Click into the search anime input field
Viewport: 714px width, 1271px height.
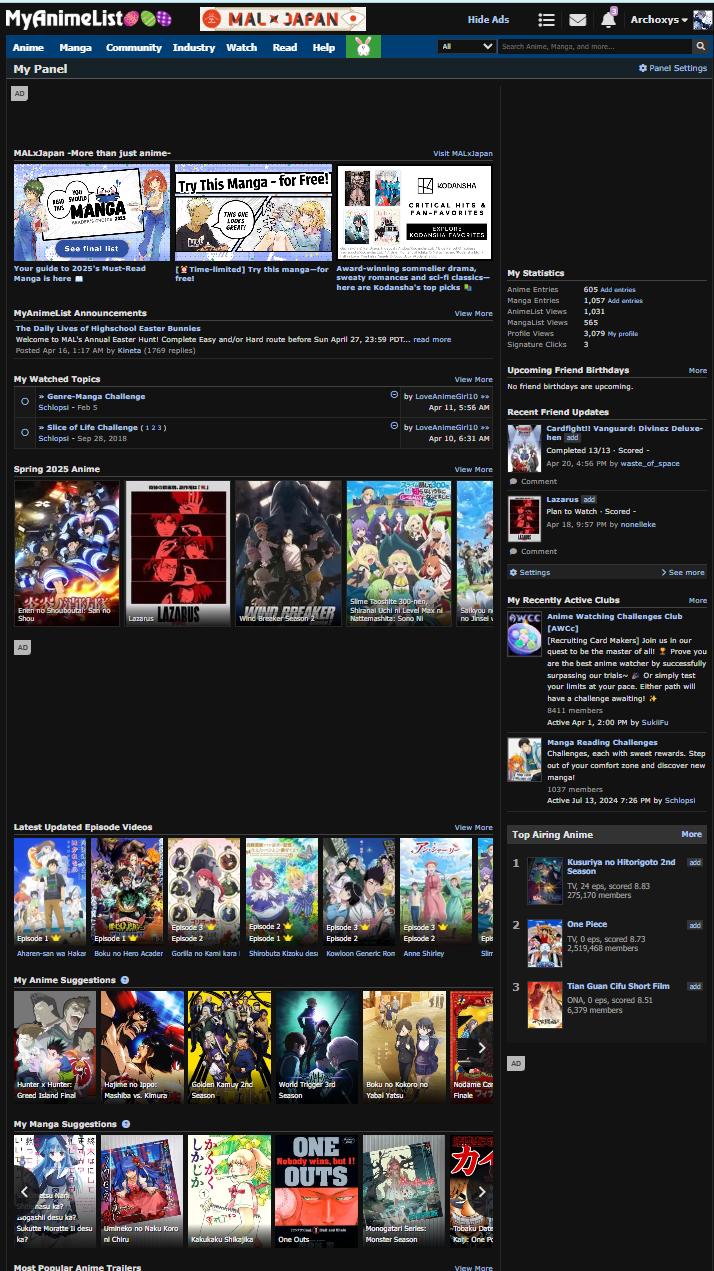click(595, 46)
